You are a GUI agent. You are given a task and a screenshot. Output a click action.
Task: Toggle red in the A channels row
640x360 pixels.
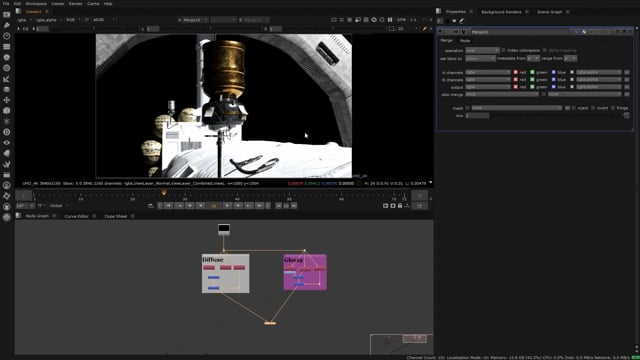[516, 72]
